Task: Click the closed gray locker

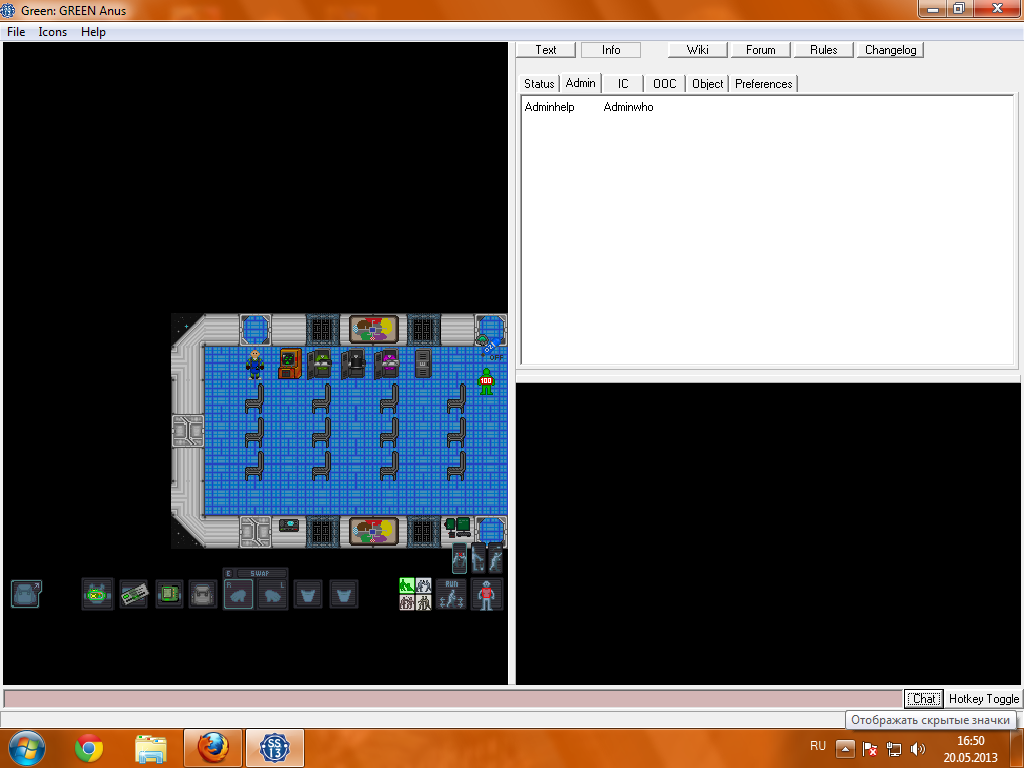Action: (x=423, y=364)
